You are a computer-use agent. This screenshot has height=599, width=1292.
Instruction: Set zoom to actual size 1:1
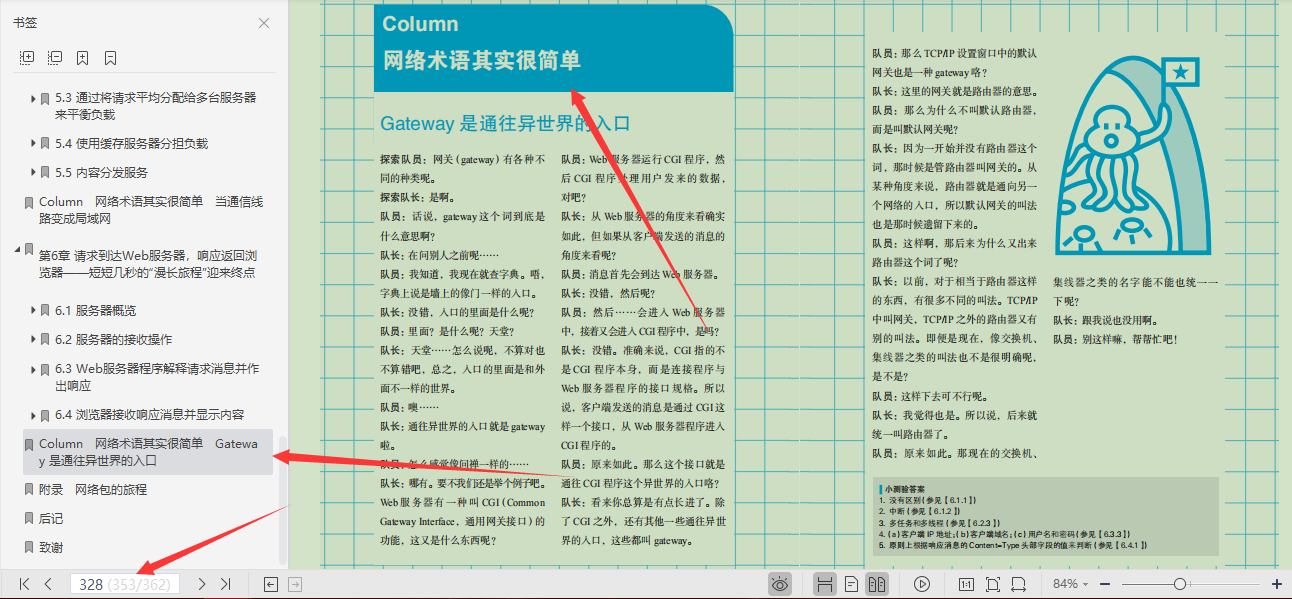point(966,583)
